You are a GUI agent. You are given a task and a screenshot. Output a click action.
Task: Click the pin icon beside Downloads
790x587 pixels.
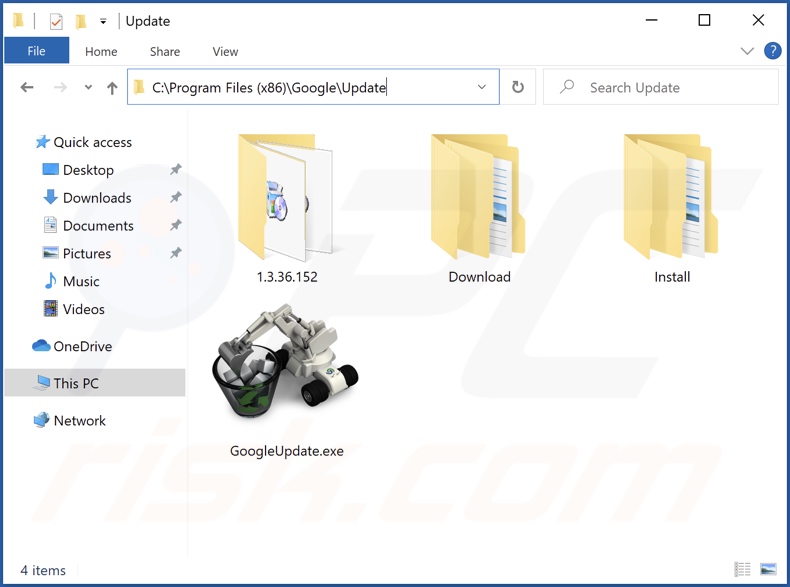point(175,197)
